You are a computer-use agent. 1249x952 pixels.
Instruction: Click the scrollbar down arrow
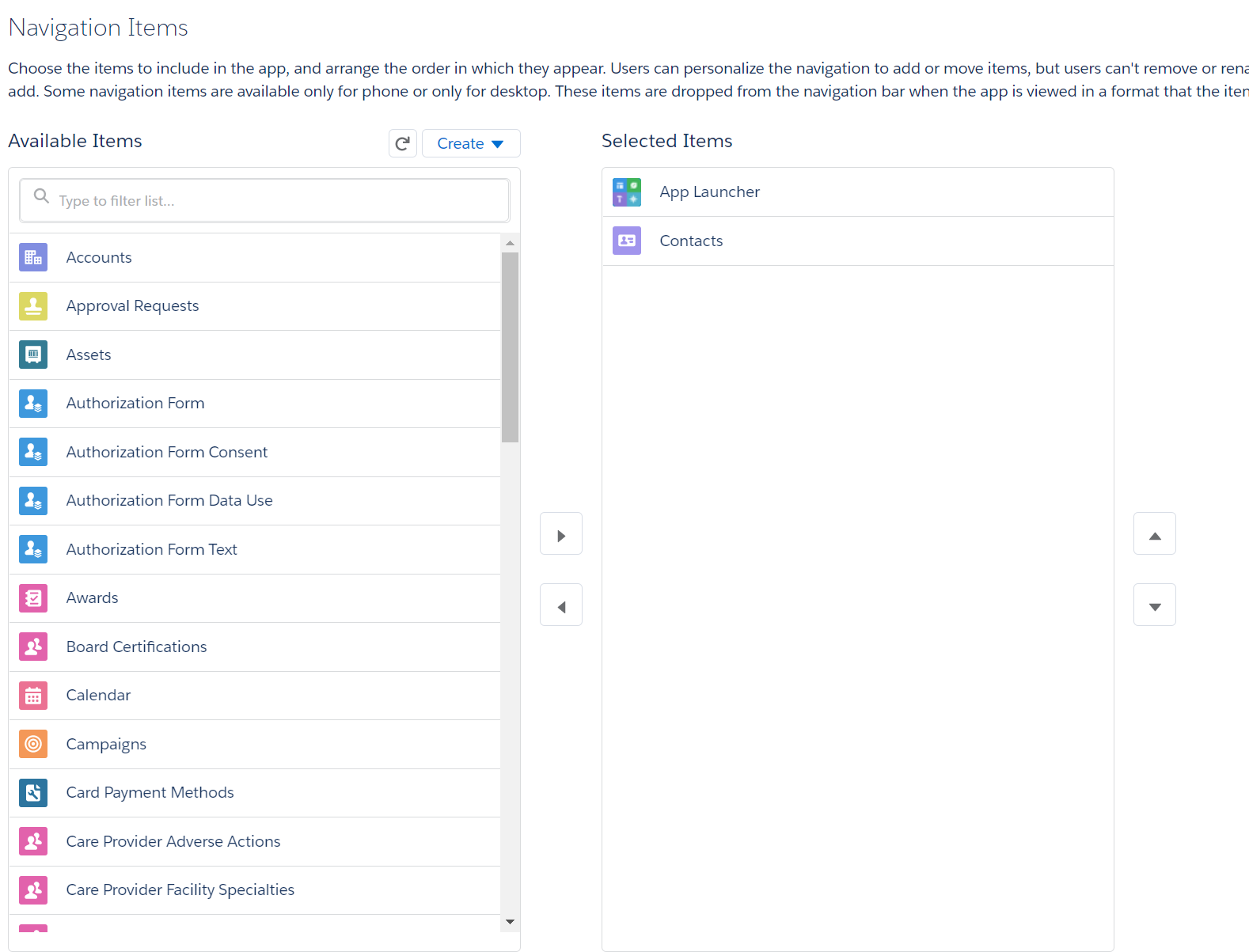[x=511, y=922]
